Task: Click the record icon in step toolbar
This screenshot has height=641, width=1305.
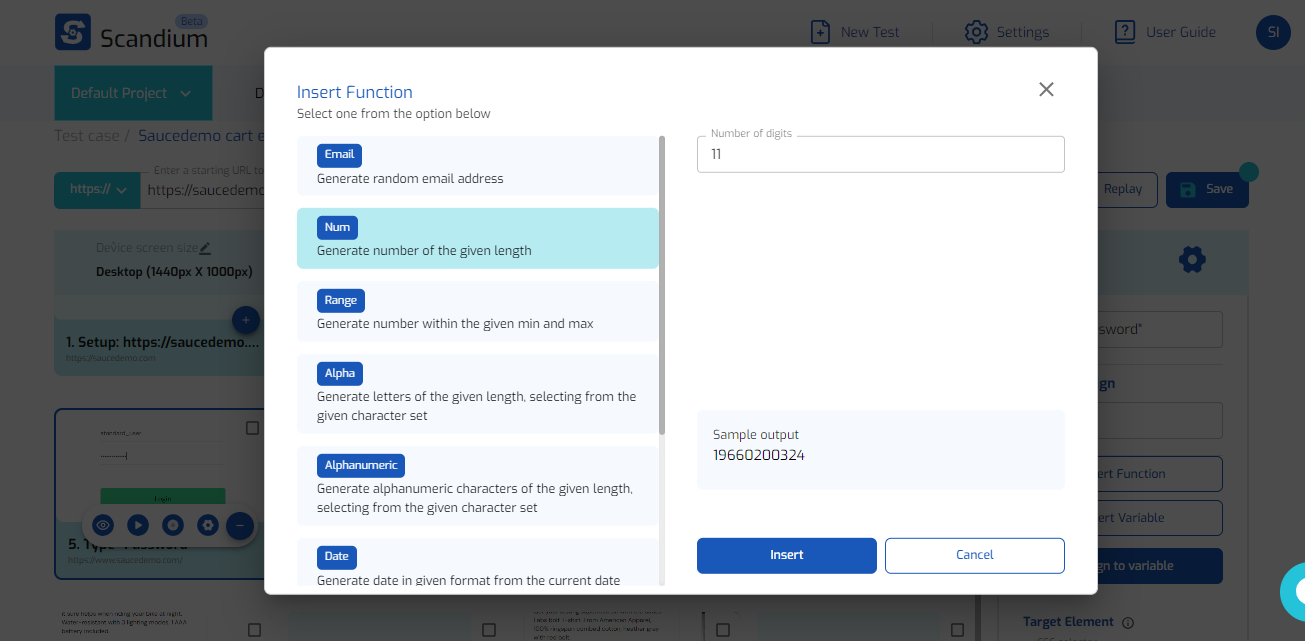Action: pos(172,525)
